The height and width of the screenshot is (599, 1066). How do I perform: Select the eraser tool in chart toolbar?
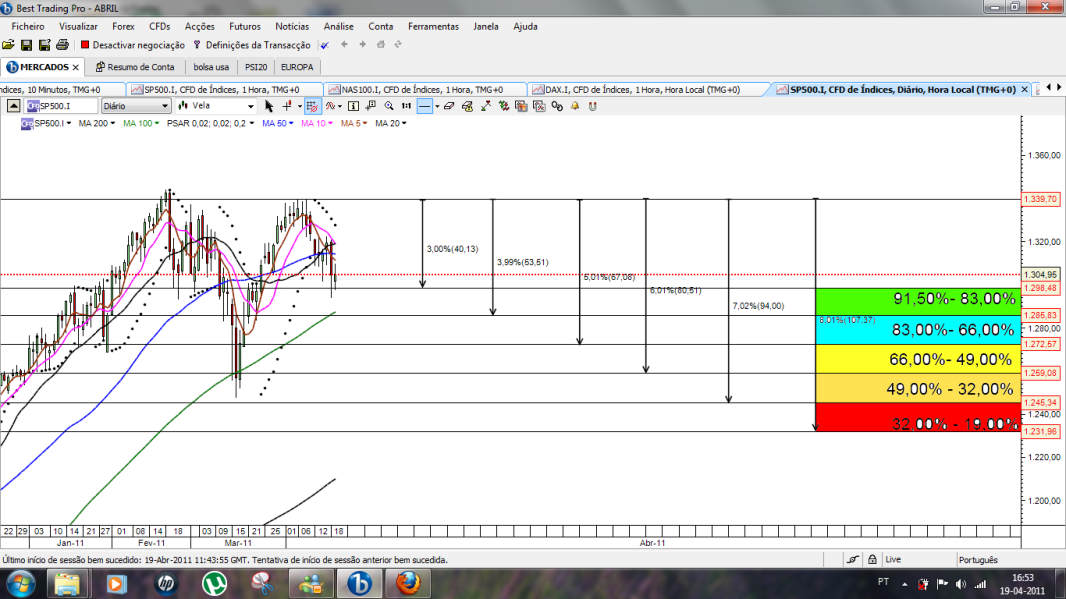pos(449,106)
